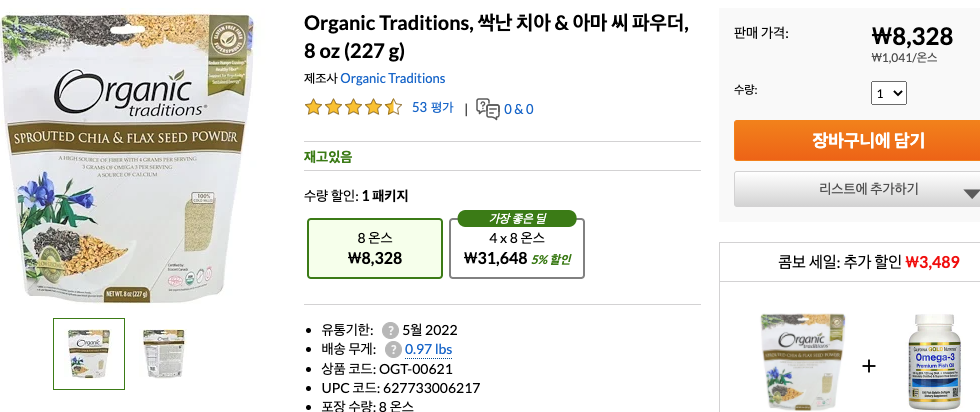Image resolution: width=980 pixels, height=412 pixels.
Task: Select the 8 온스 single package option
Action: [x=375, y=248]
